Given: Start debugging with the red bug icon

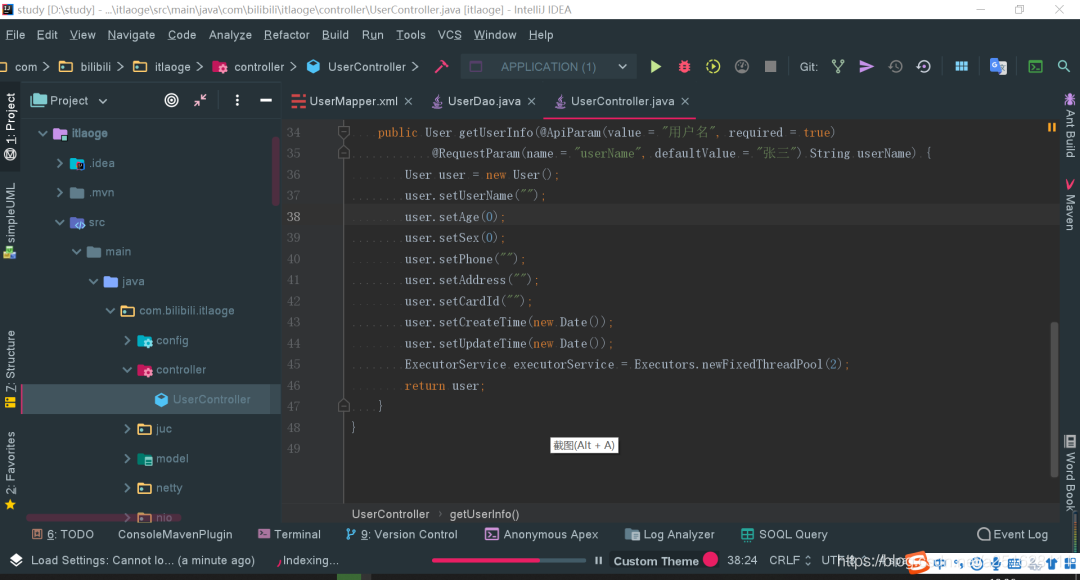Looking at the screenshot, I should [x=684, y=67].
